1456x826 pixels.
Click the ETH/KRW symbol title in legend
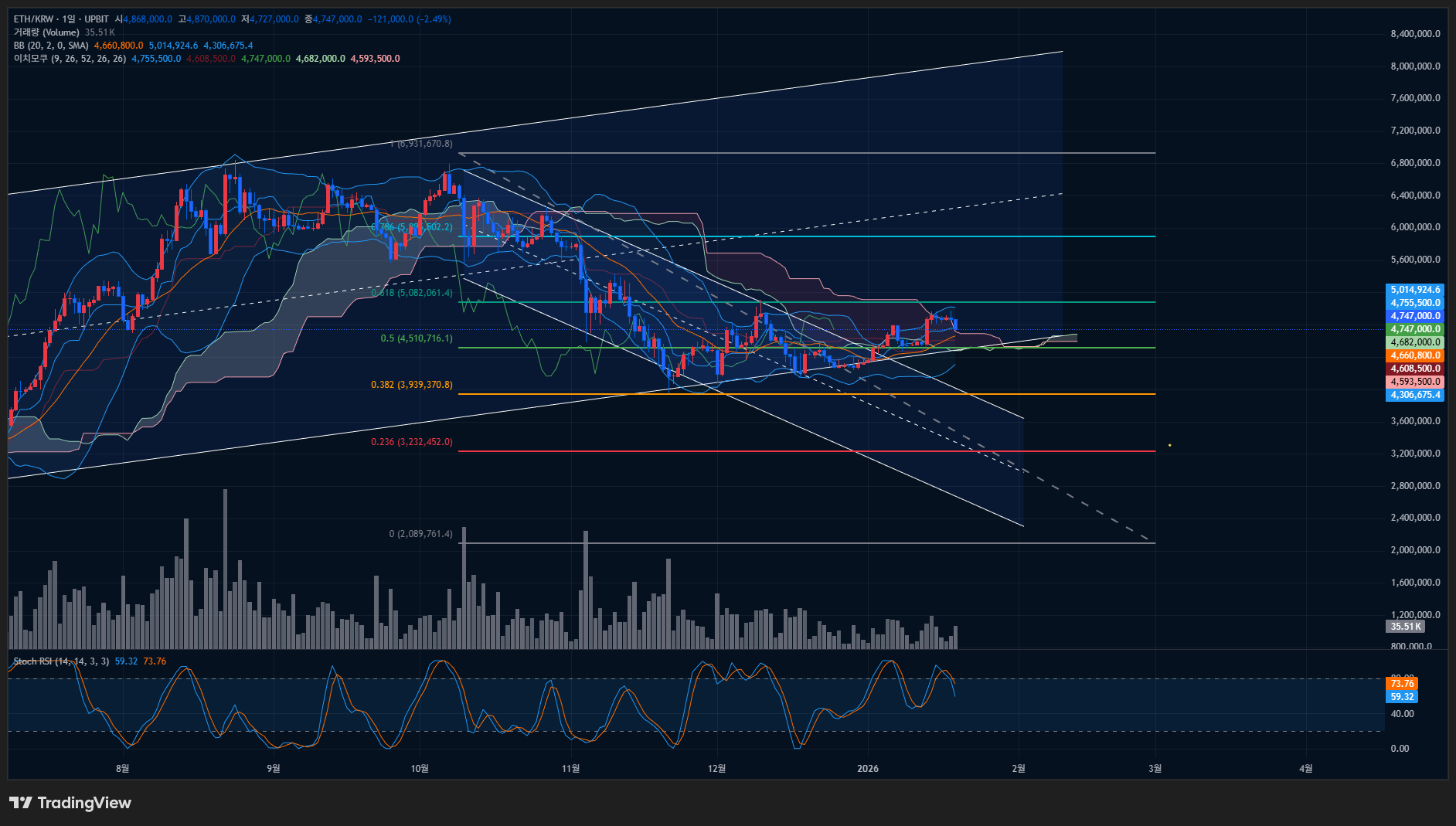pyautogui.click(x=35, y=19)
